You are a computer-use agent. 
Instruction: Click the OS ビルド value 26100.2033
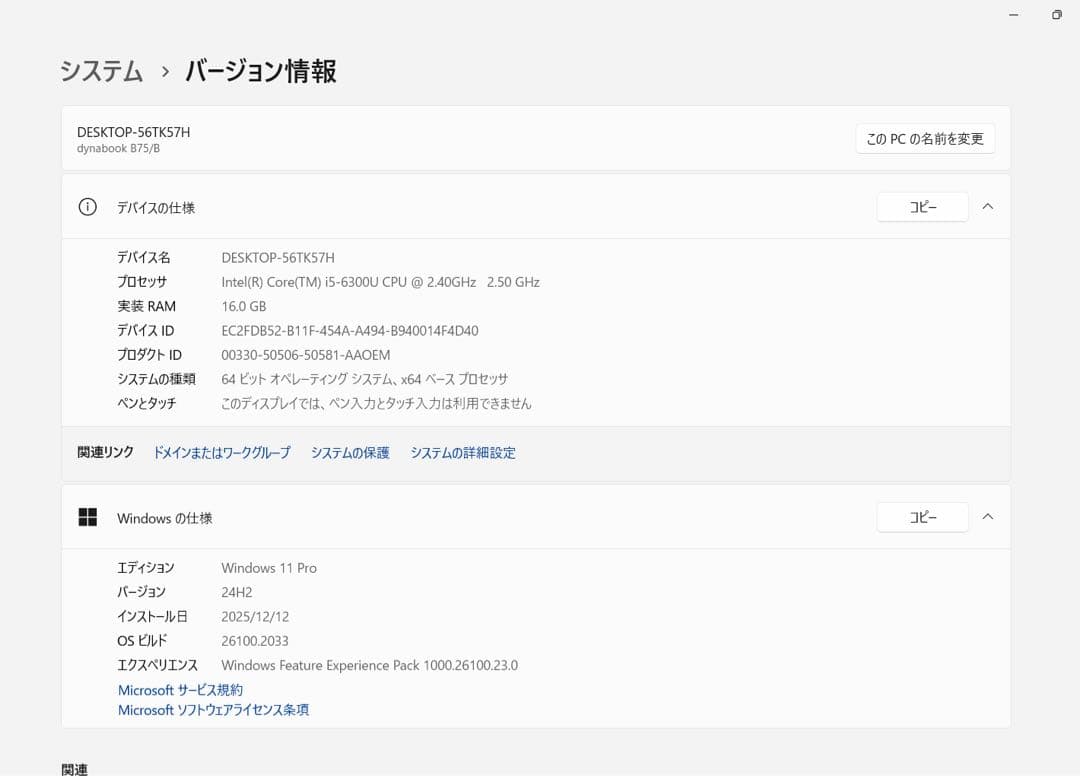(254, 640)
